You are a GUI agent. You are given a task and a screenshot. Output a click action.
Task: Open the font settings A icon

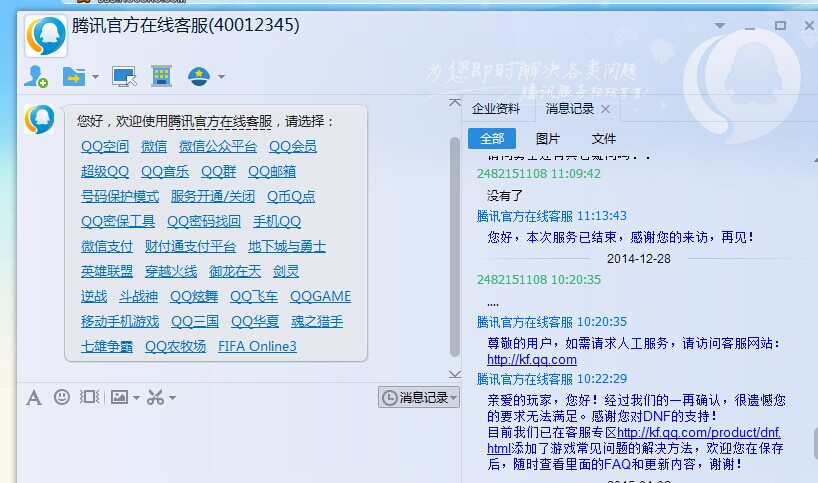pos(34,397)
